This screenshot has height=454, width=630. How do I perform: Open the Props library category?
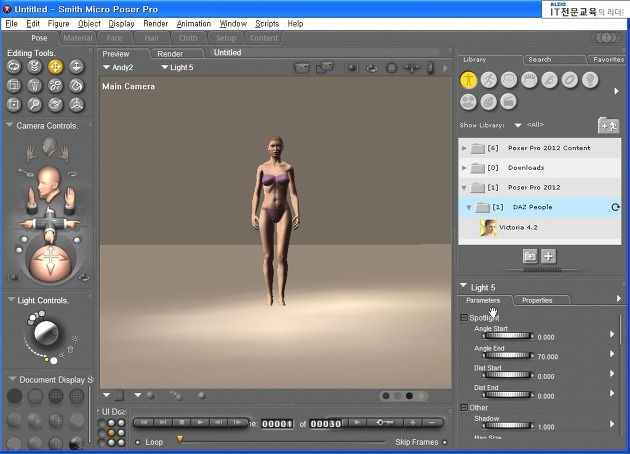(570, 80)
